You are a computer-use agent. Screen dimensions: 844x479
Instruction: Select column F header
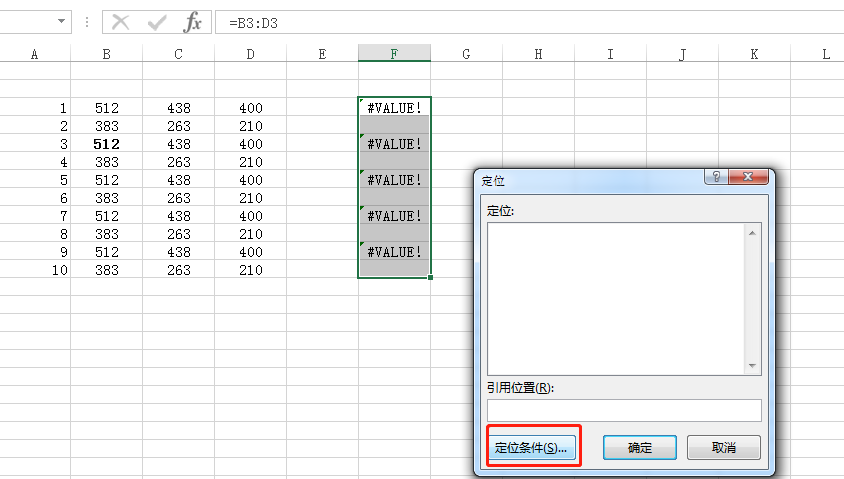395,54
